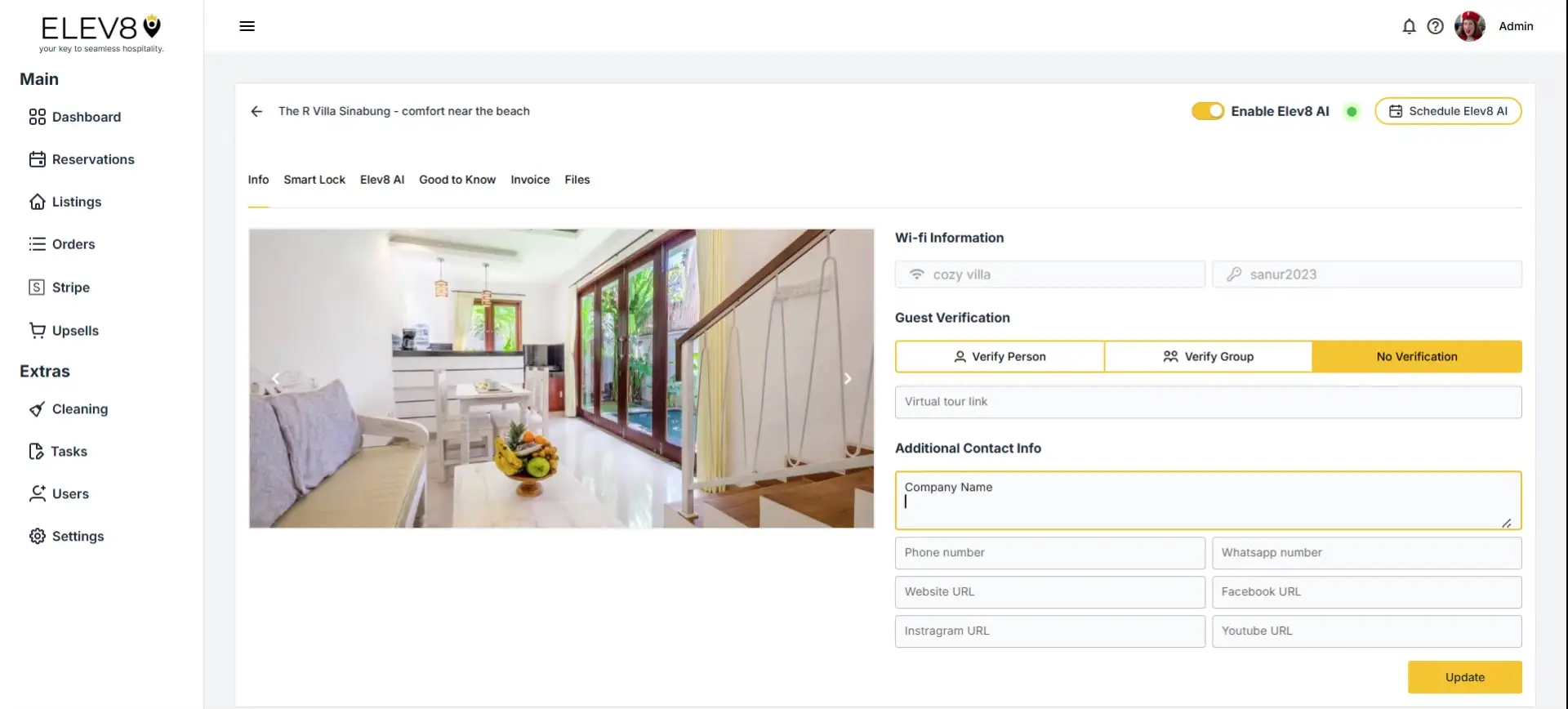The image size is (1568, 709).
Task: Show previous villa photo with left chevron
Action: pyautogui.click(x=275, y=378)
